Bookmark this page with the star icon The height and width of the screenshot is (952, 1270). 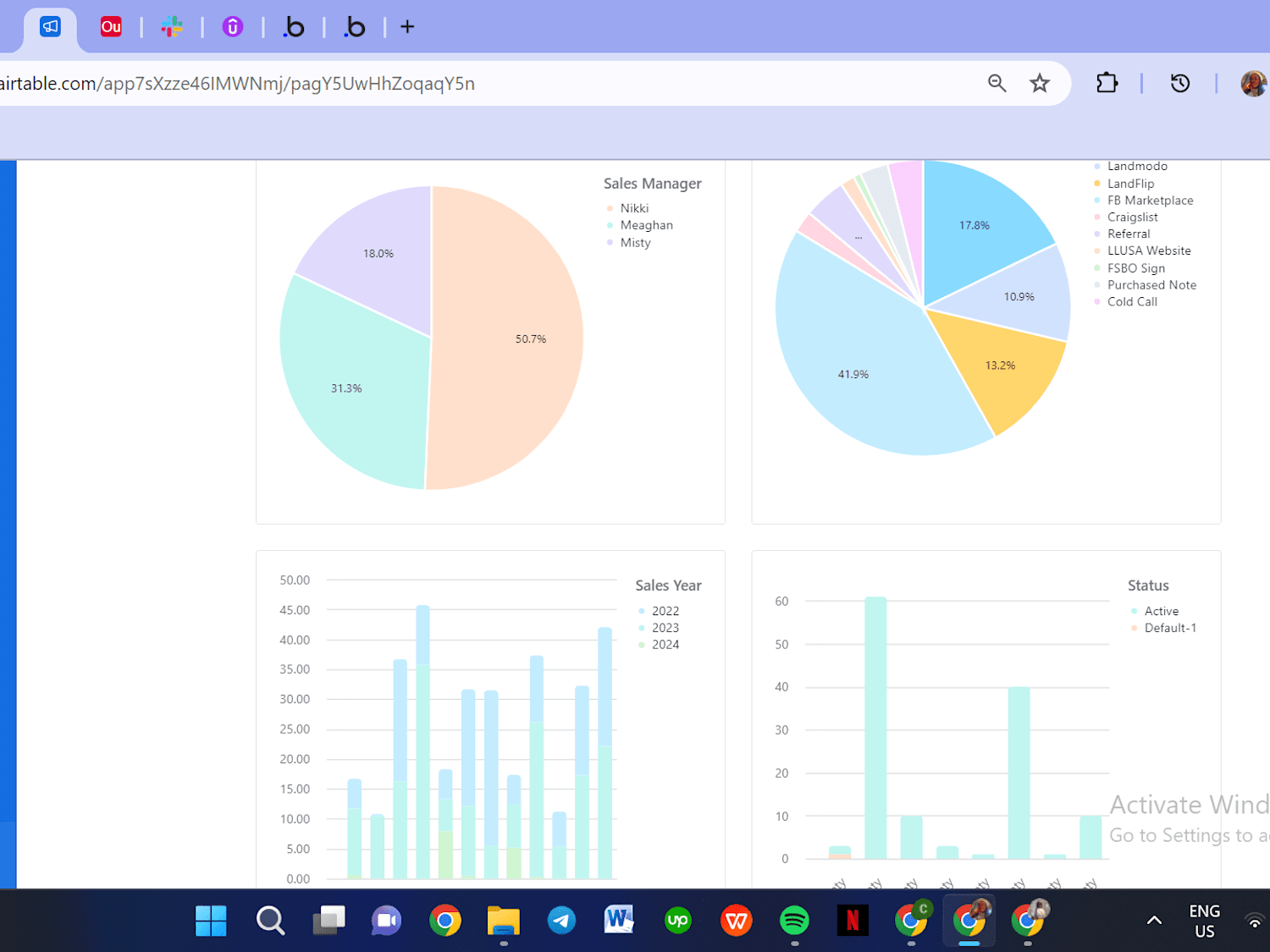pyautogui.click(x=1040, y=83)
